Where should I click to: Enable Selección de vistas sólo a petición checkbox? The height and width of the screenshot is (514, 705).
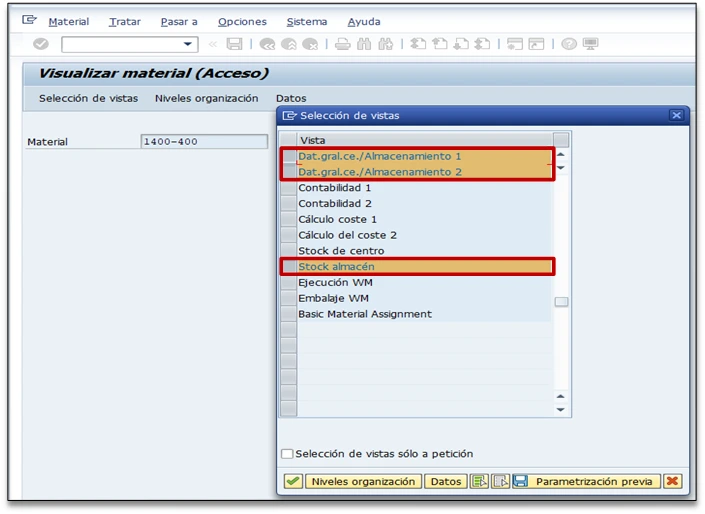click(287, 454)
